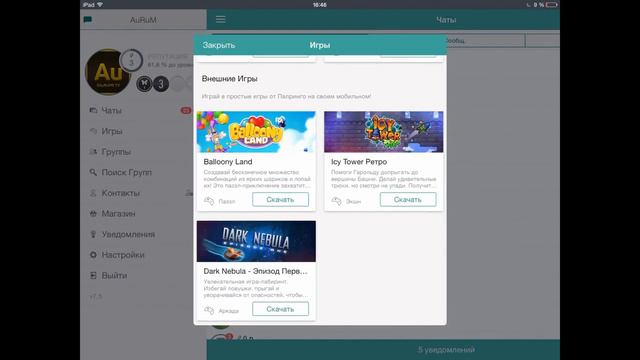The image size is (640, 360).
Task: Click the Wi-Fi icon in status bar
Action: pyautogui.click(x=100, y=4)
